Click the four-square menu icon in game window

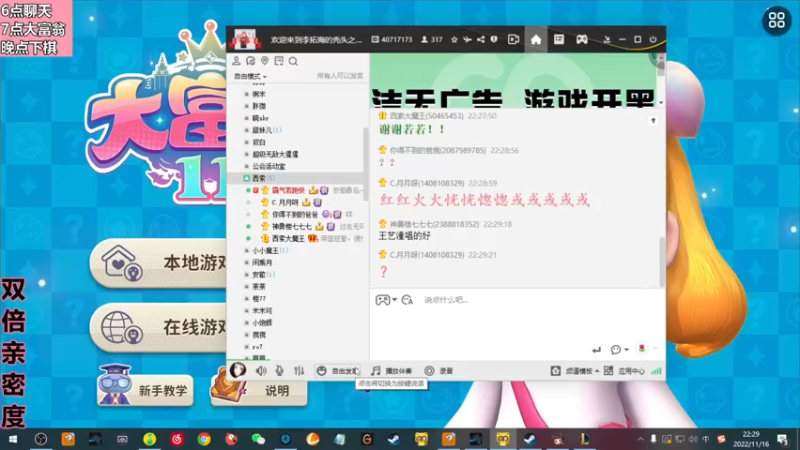(777, 20)
